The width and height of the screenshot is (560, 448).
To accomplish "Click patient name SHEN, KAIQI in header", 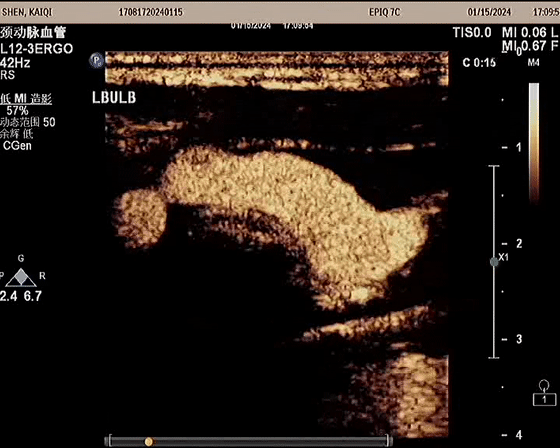I will point(27,12).
